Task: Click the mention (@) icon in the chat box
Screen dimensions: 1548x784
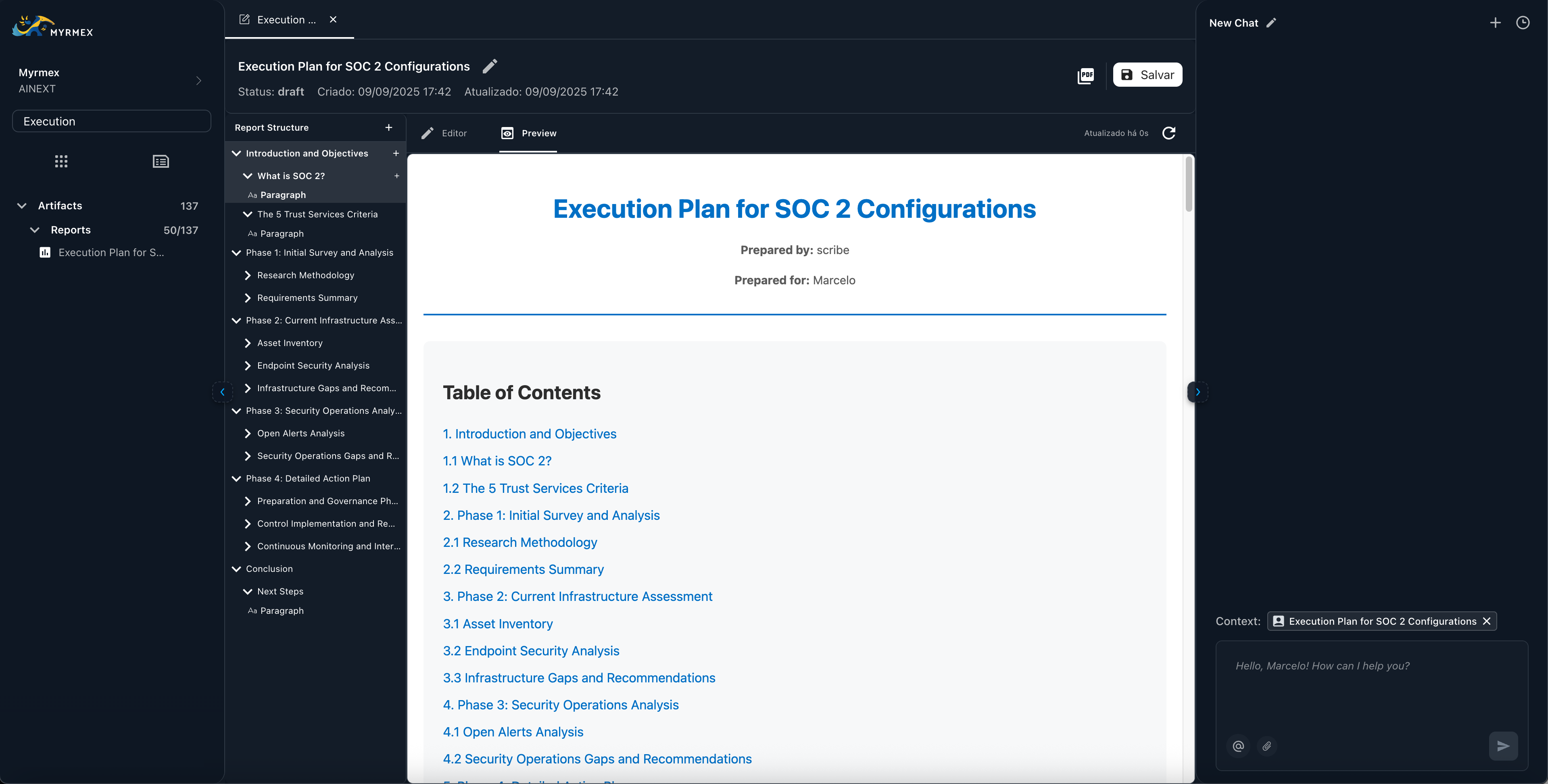Action: coord(1237,746)
